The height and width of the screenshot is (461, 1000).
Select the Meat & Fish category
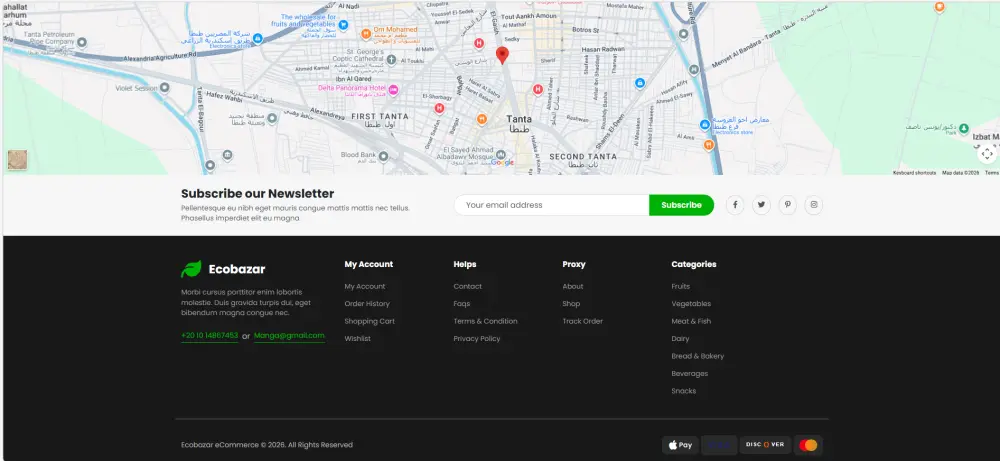point(691,321)
